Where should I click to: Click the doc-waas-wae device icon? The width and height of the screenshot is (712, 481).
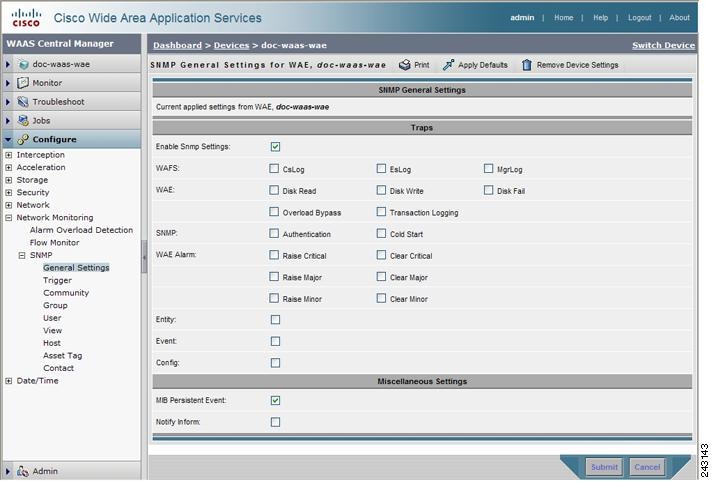[24, 64]
